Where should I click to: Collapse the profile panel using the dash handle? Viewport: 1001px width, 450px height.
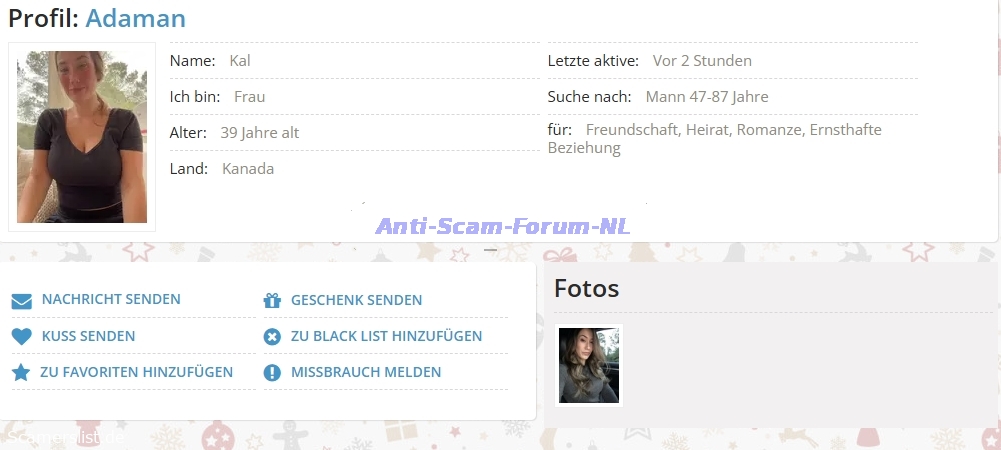pyautogui.click(x=491, y=251)
